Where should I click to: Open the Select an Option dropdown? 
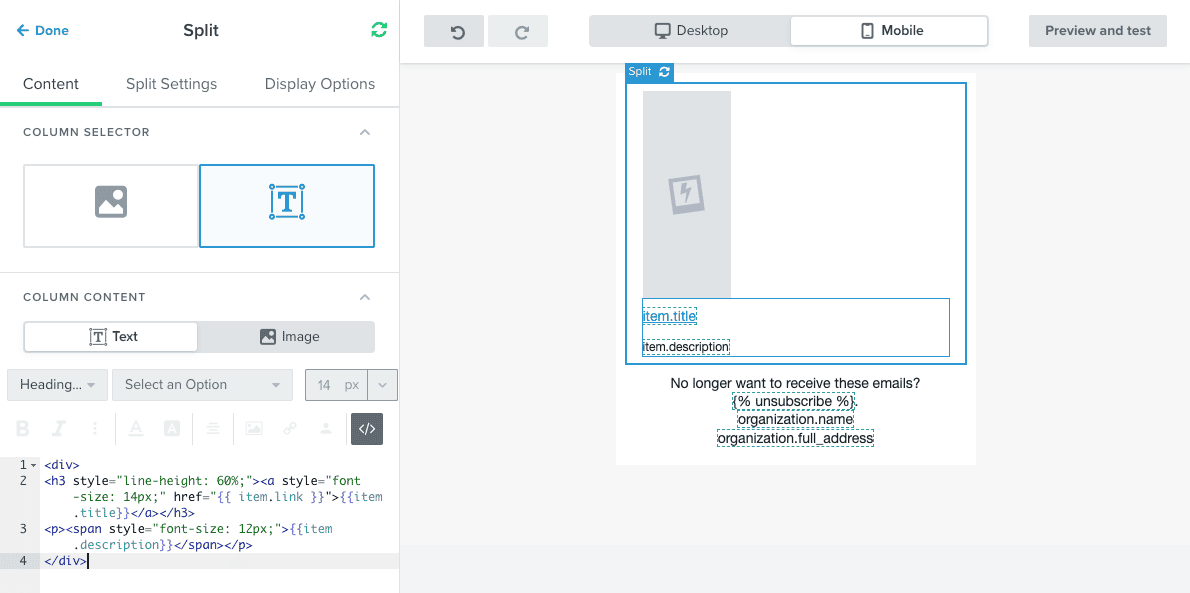[x=202, y=385]
